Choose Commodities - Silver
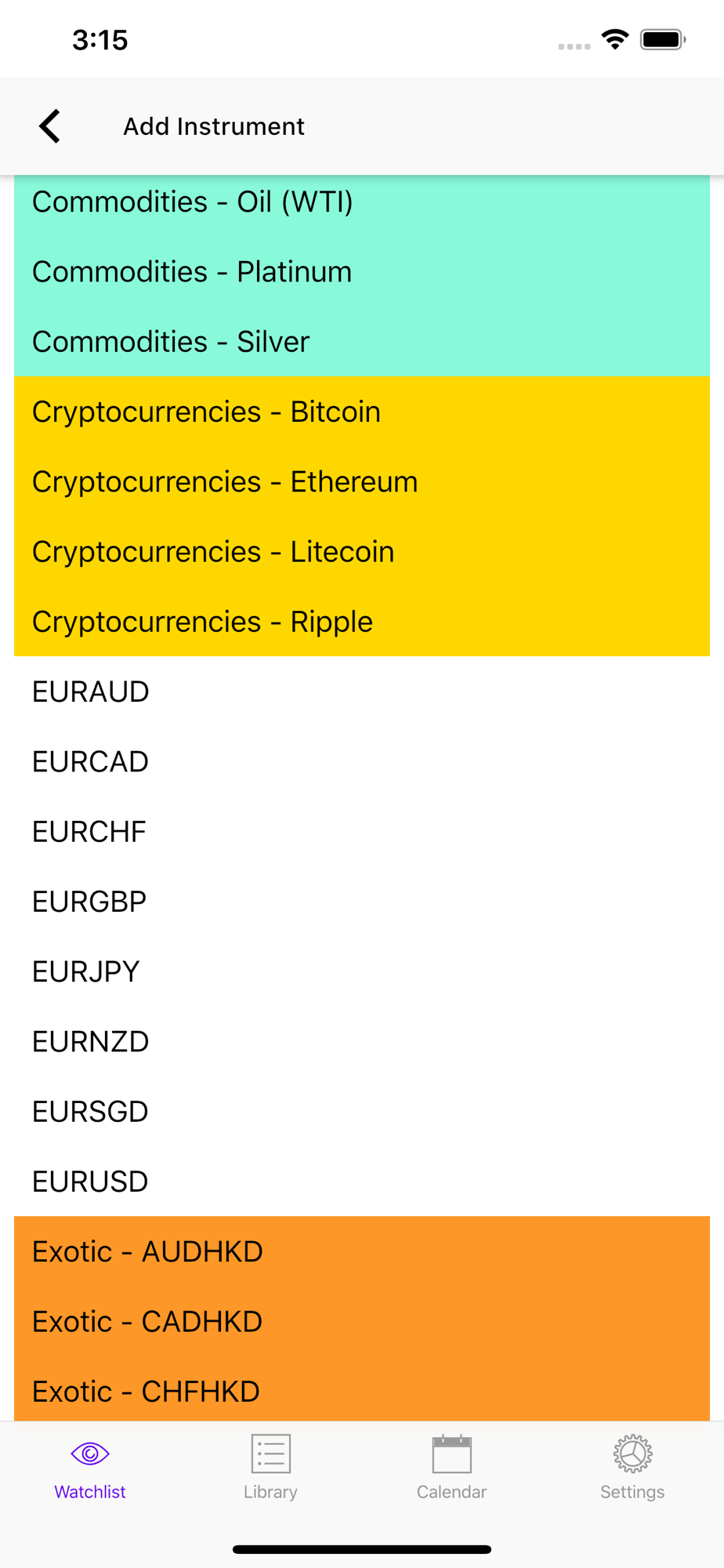This screenshot has height=1568, width=724. pyautogui.click(x=362, y=341)
